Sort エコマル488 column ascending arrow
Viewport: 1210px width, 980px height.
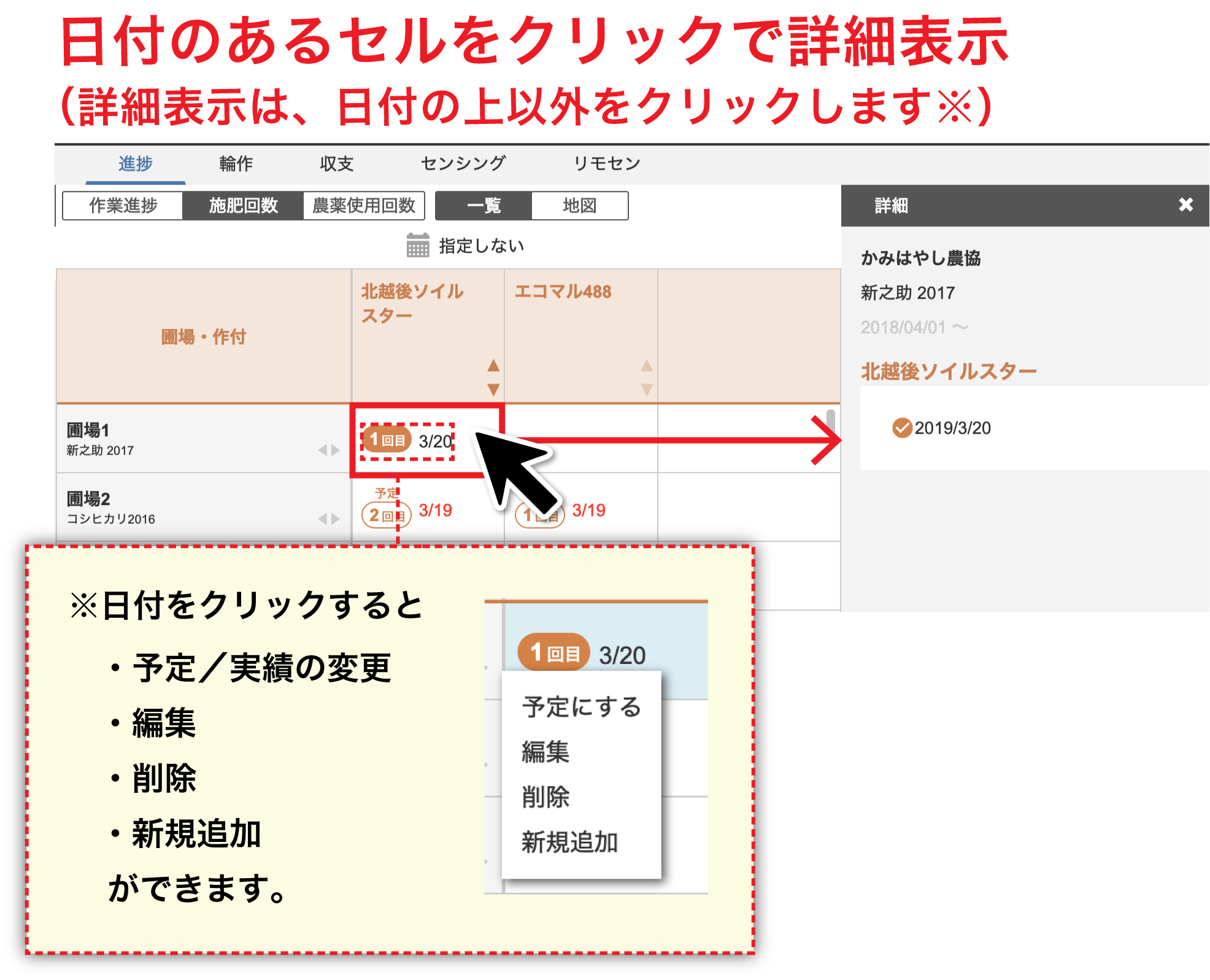click(647, 366)
